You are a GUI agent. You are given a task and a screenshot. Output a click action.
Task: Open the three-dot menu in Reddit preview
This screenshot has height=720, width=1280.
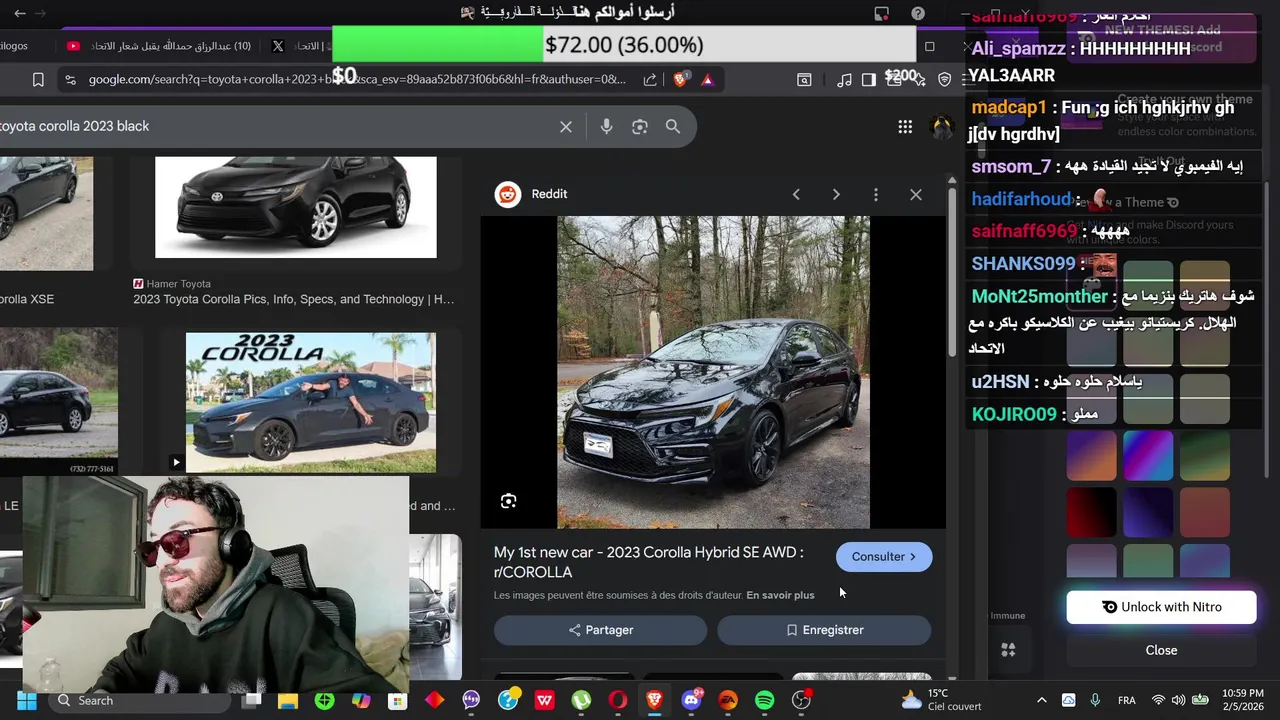pyautogui.click(x=876, y=195)
